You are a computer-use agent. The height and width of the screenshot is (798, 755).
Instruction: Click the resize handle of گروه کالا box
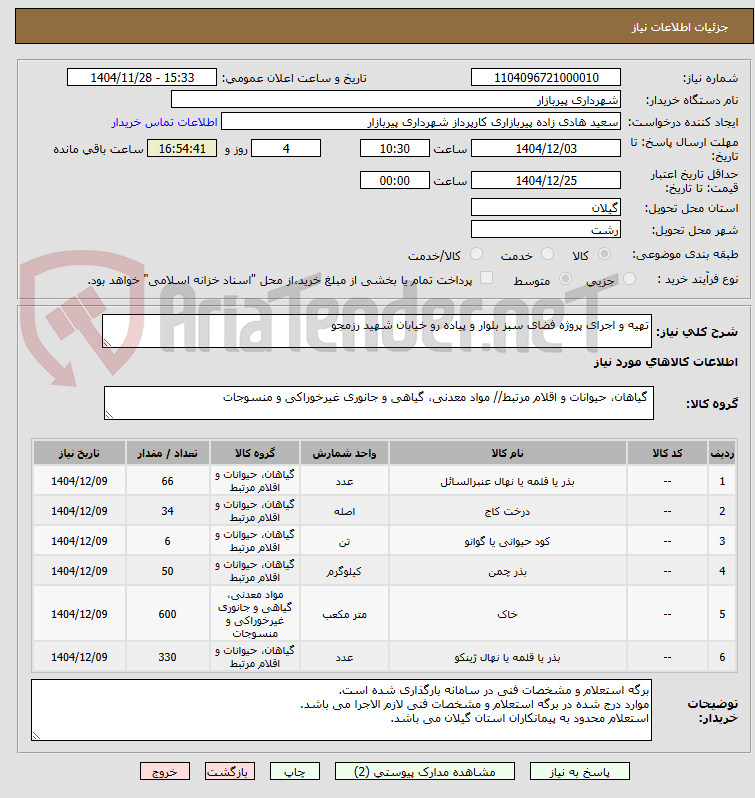point(109,415)
